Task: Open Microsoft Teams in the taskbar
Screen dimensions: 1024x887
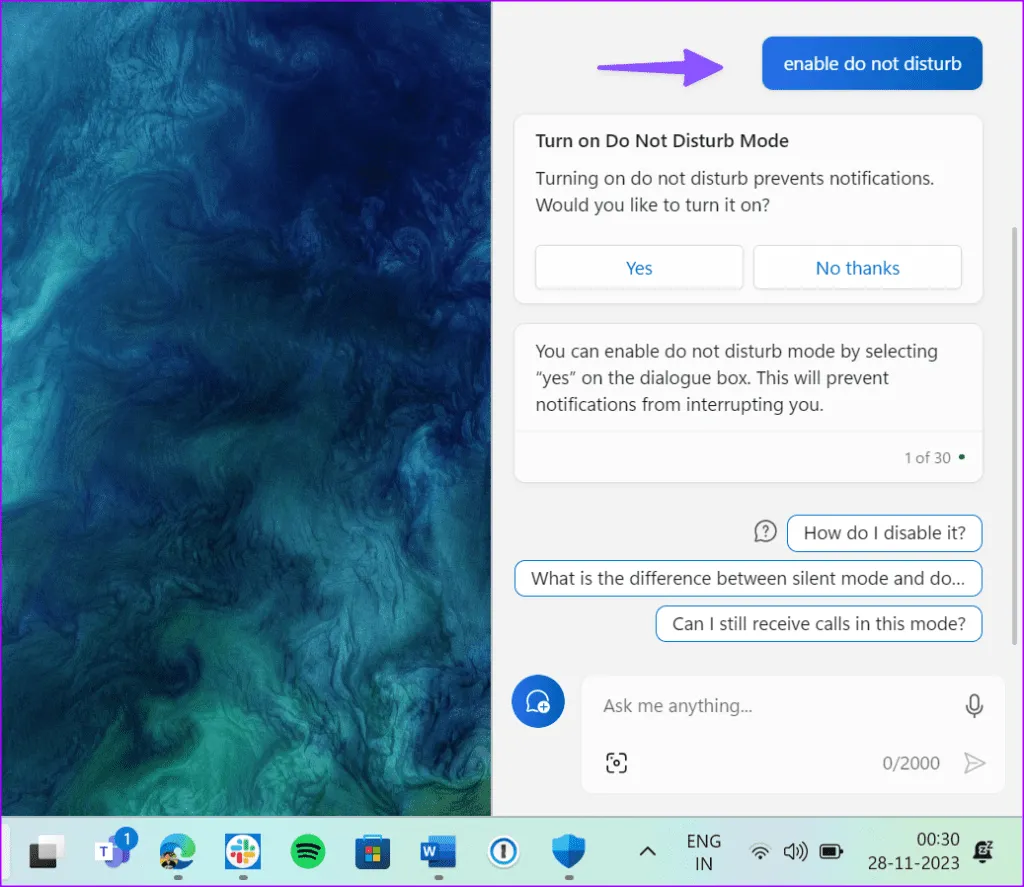Action: 112,850
